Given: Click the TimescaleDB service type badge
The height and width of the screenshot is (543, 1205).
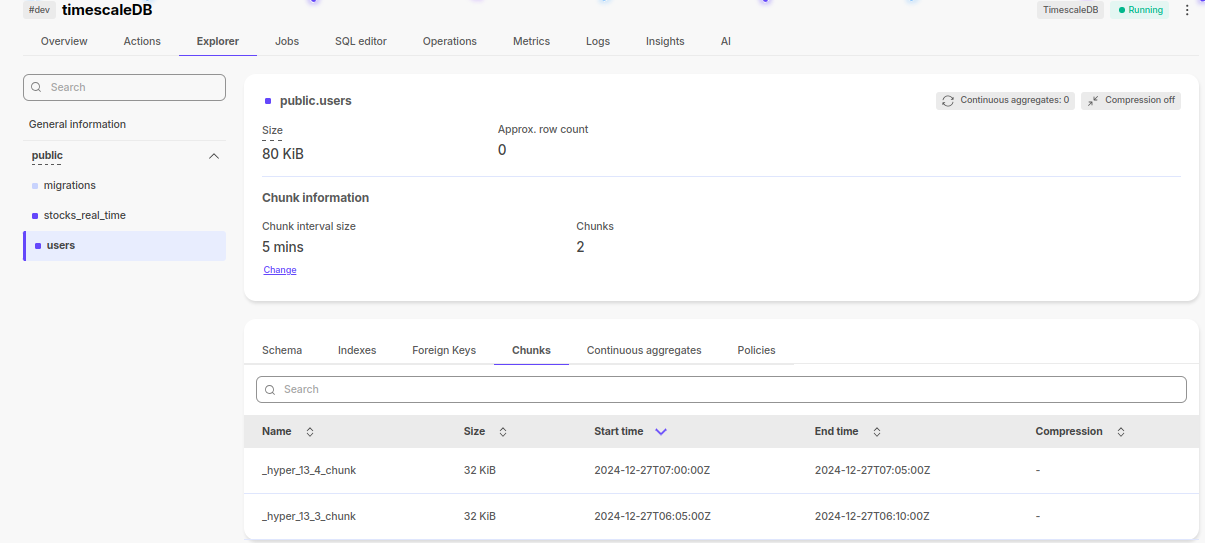Looking at the screenshot, I should [x=1070, y=10].
